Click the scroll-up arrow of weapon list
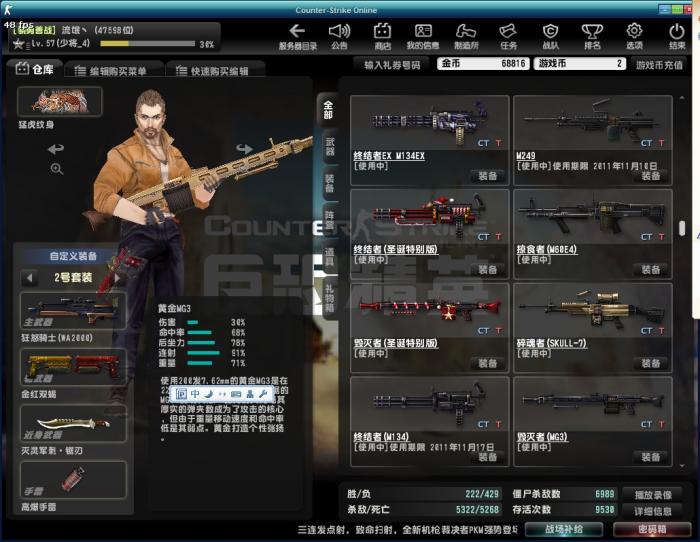This screenshot has height=542, width=700. 682,98
